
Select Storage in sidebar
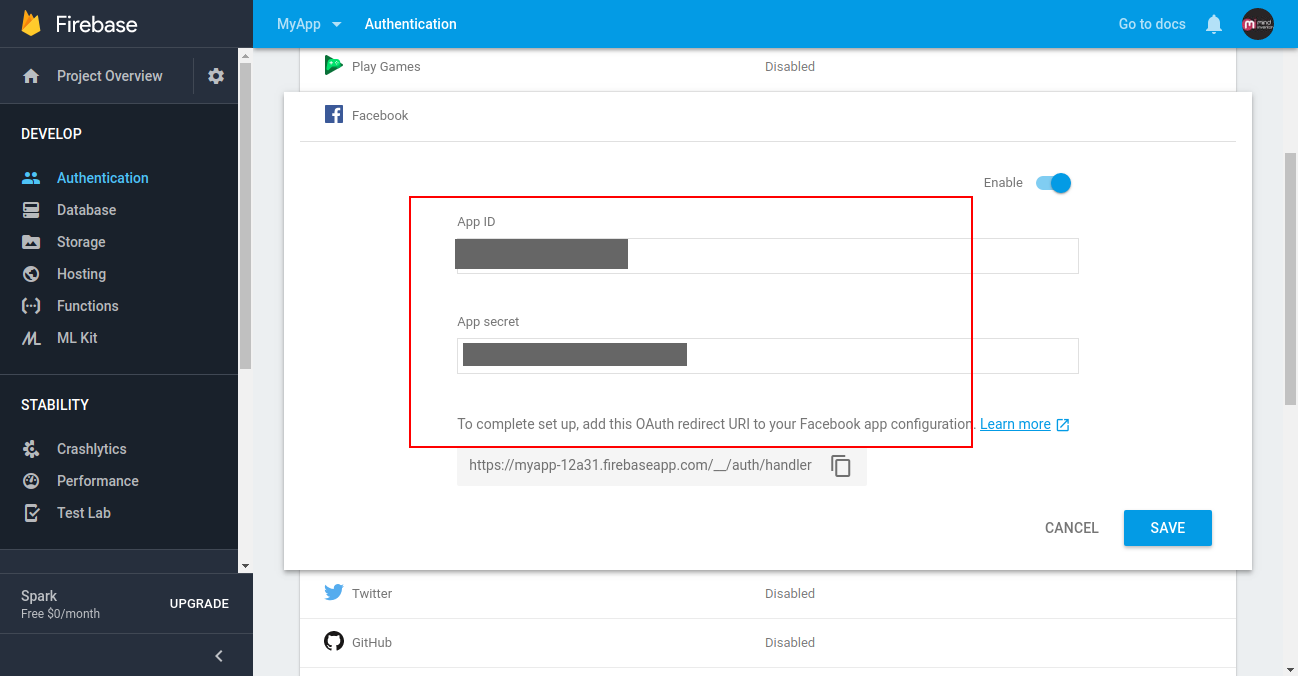[81, 242]
